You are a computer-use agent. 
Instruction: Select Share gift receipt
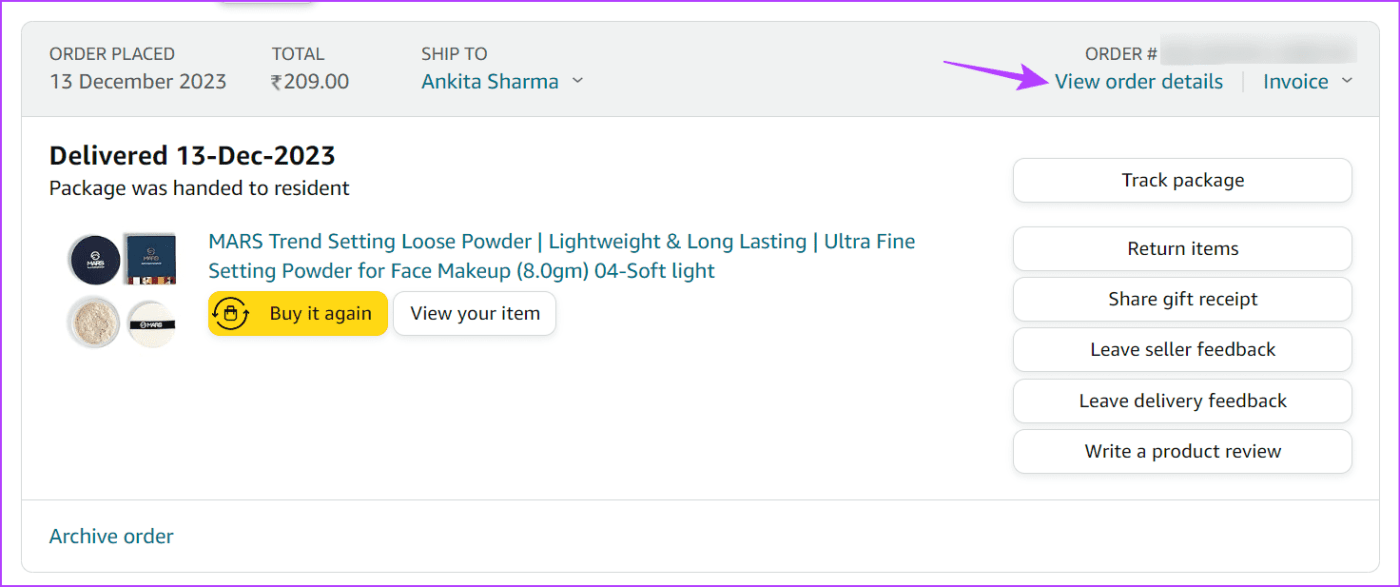pyautogui.click(x=1182, y=299)
